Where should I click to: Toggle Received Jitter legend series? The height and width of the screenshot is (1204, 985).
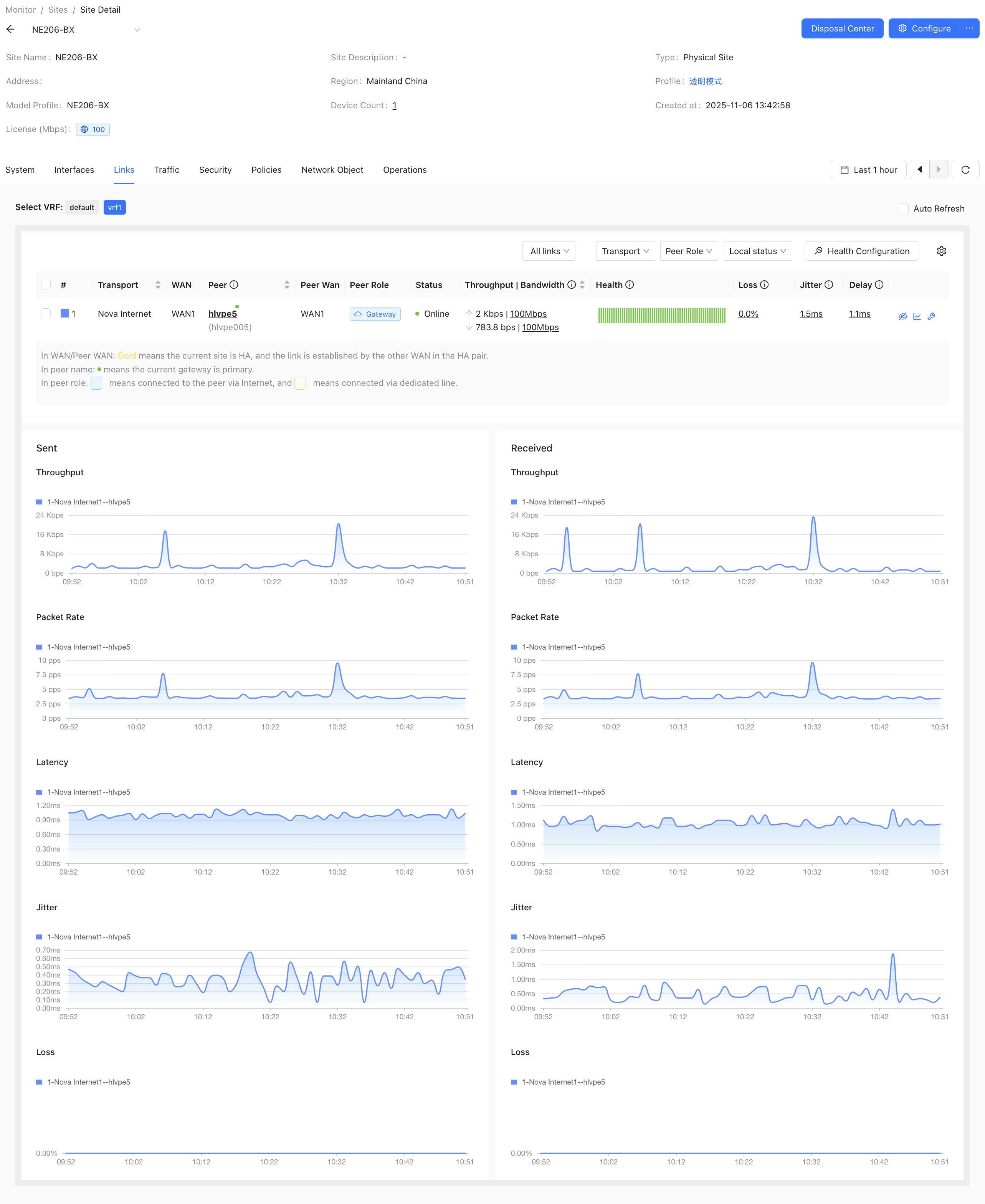point(558,937)
